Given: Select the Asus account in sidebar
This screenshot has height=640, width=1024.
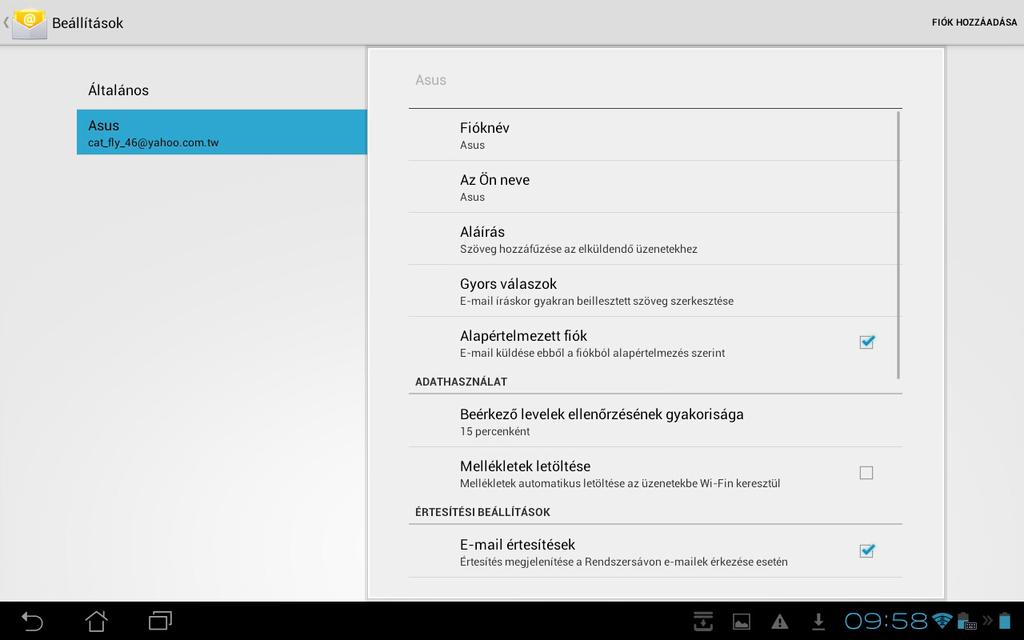Looking at the screenshot, I should (221, 132).
